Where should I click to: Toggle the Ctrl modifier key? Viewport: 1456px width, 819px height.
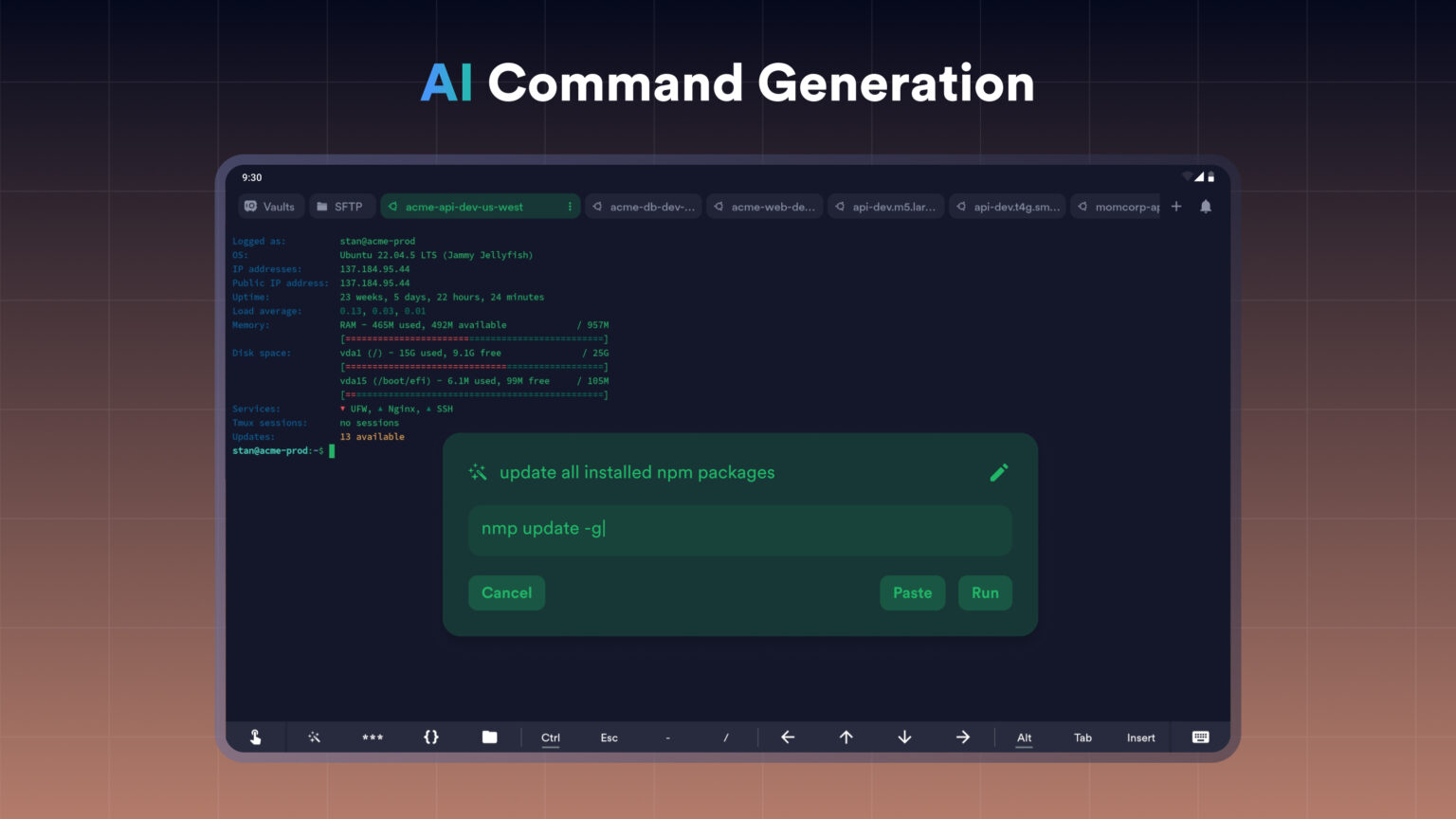tap(550, 737)
